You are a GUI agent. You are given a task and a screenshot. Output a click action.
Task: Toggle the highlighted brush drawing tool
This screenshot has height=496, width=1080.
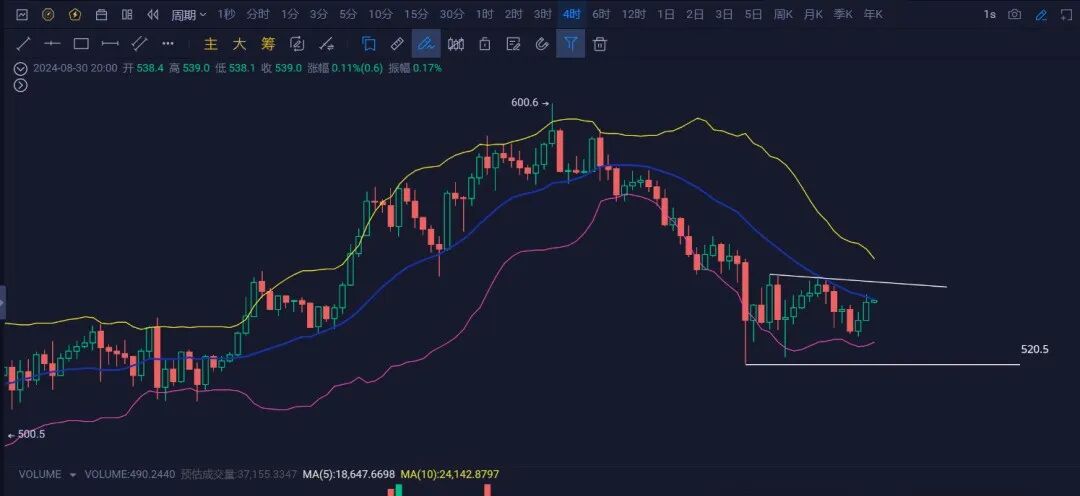(x=426, y=43)
